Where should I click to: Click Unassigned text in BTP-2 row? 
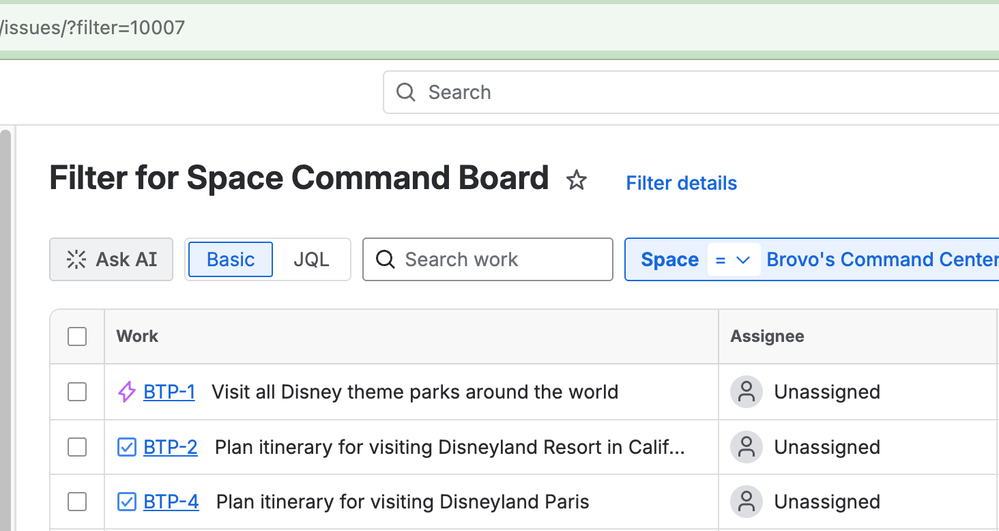(x=827, y=447)
